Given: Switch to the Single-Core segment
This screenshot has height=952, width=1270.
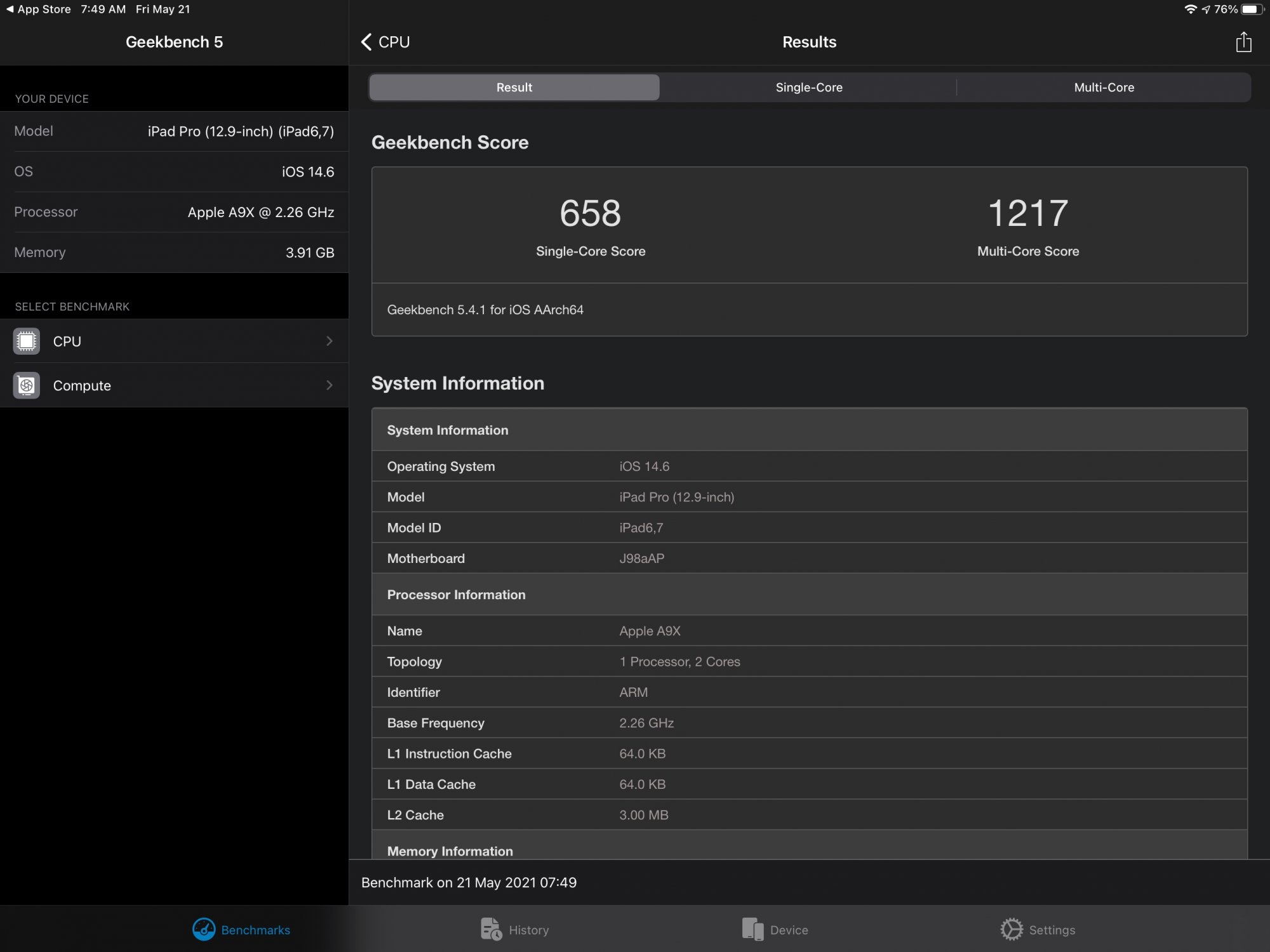Looking at the screenshot, I should 808,88.
